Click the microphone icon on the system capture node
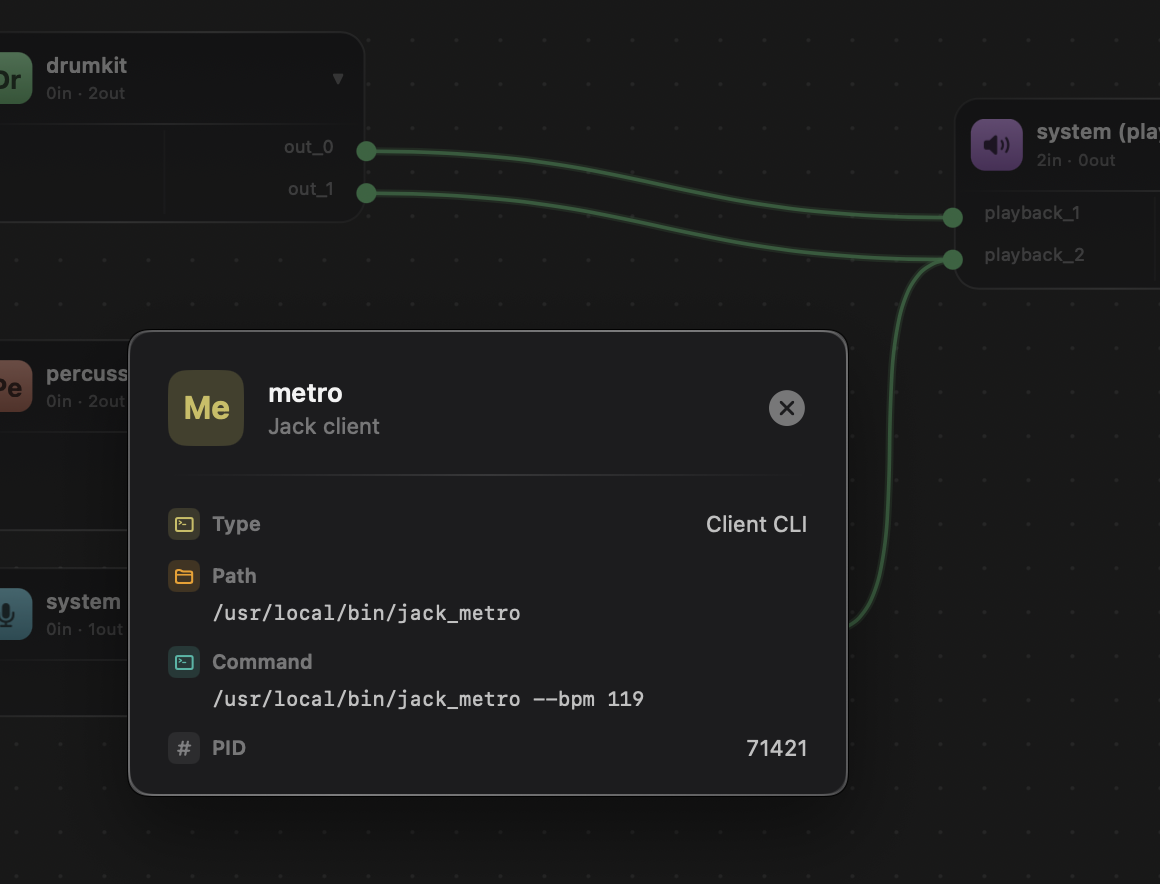1160x884 pixels. click(x=14, y=614)
